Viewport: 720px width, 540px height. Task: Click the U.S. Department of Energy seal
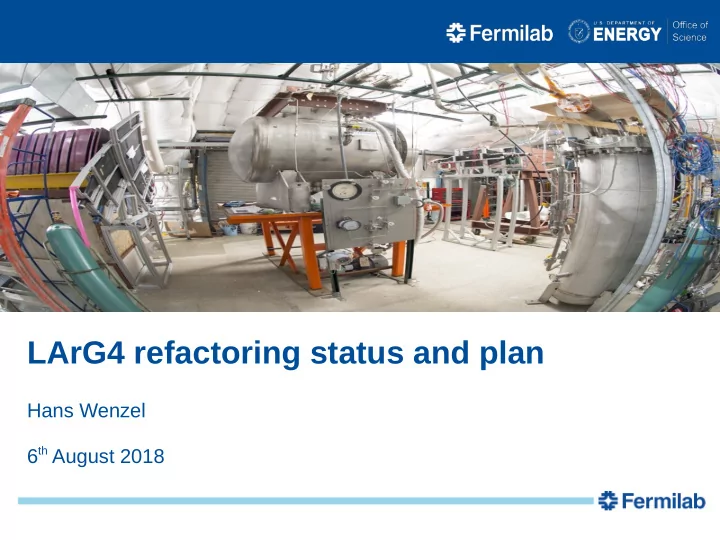(579, 32)
